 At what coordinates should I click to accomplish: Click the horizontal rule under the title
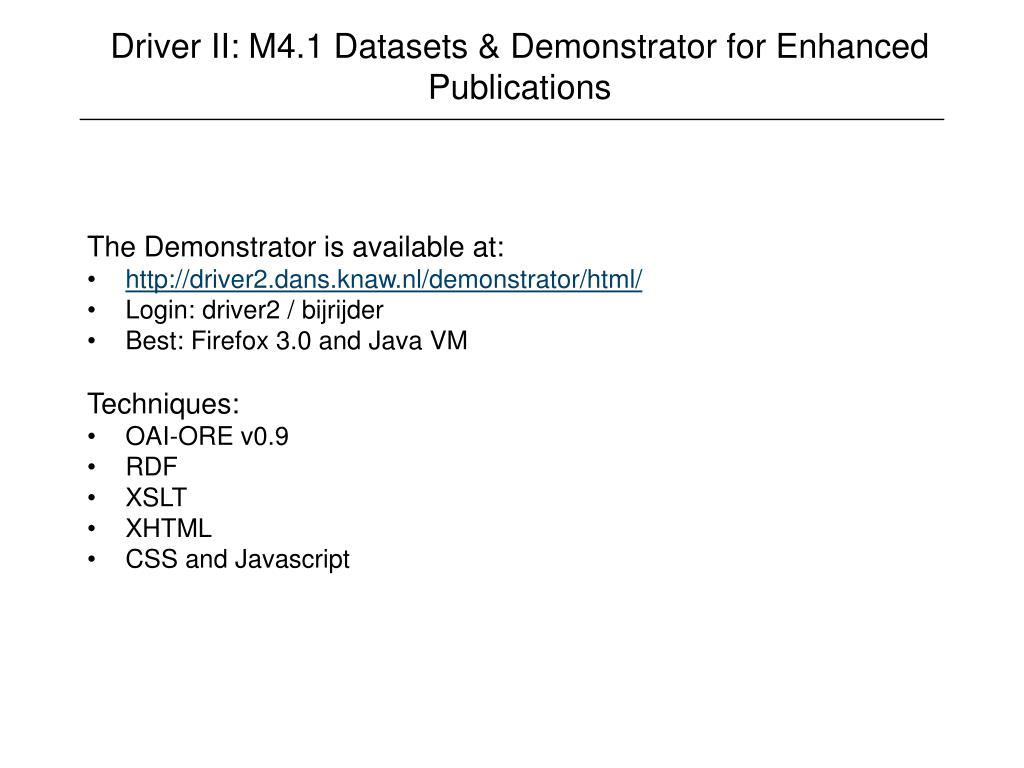pyautogui.click(x=512, y=120)
